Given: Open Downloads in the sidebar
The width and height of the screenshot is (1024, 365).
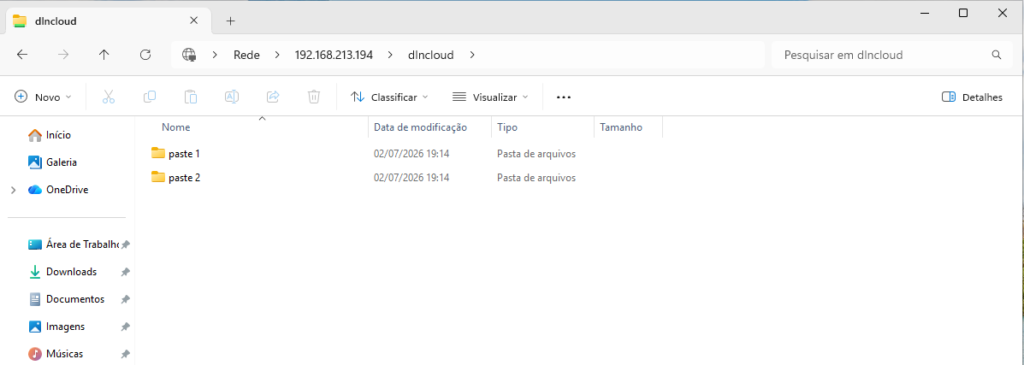Looking at the screenshot, I should click(63, 272).
